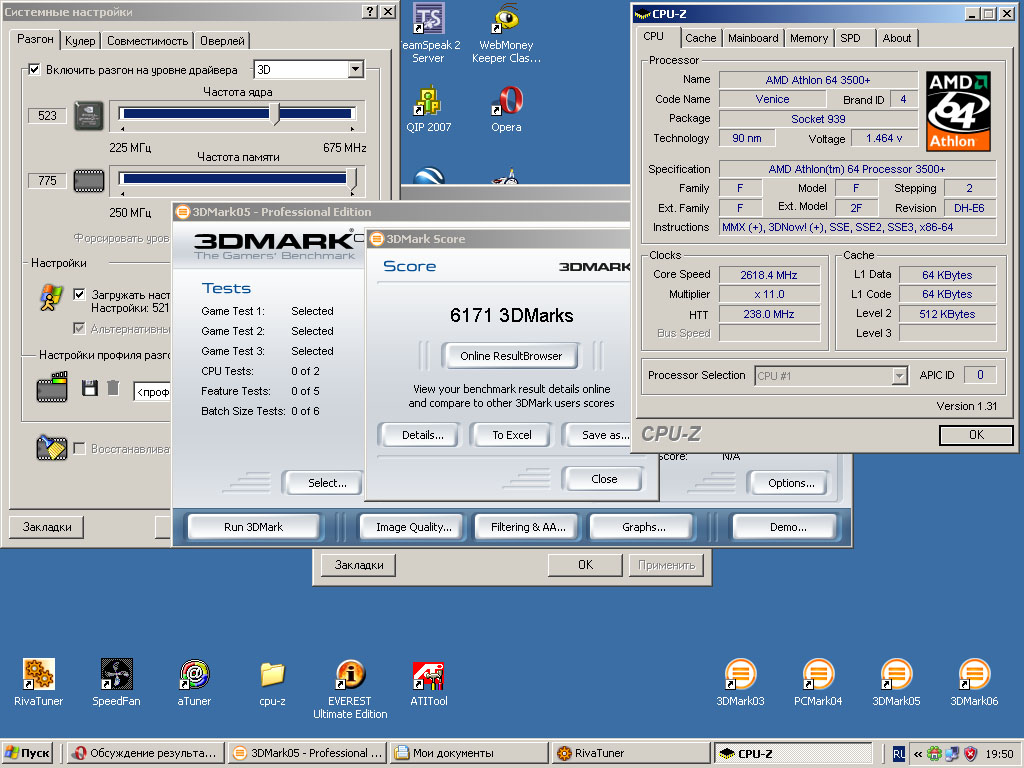Click the Graphs... button
Screen dimensions: 1024x768
point(643,527)
